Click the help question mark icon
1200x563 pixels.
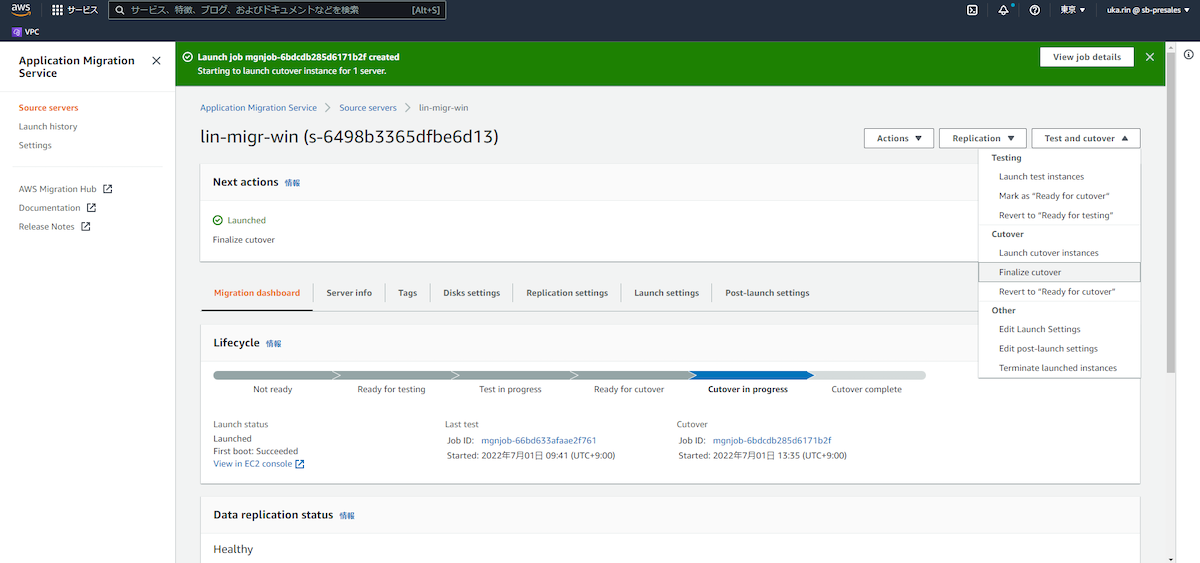[x=1034, y=10]
